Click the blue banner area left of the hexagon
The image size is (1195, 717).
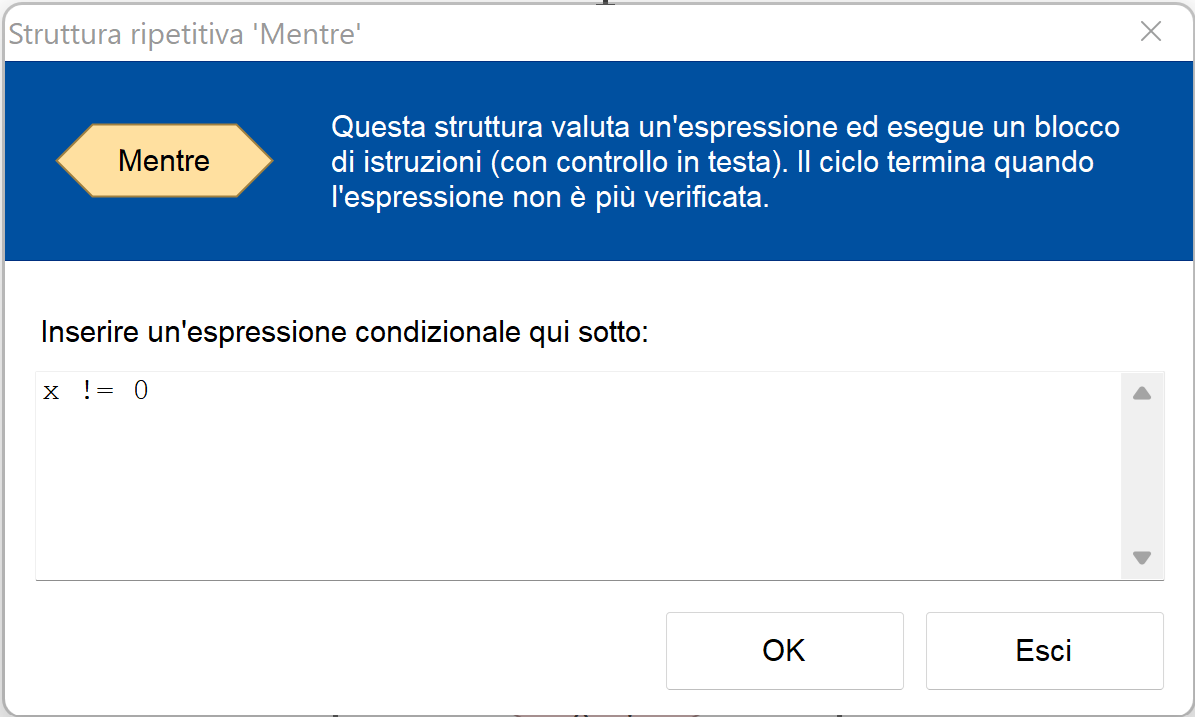30,160
